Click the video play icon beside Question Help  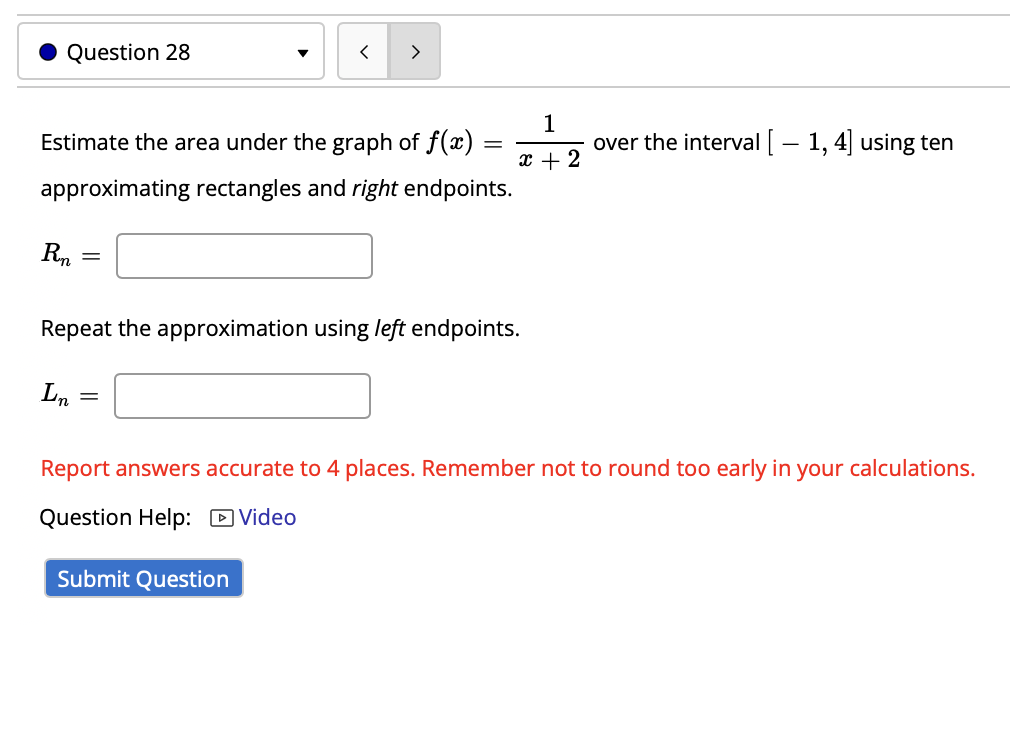[220, 518]
